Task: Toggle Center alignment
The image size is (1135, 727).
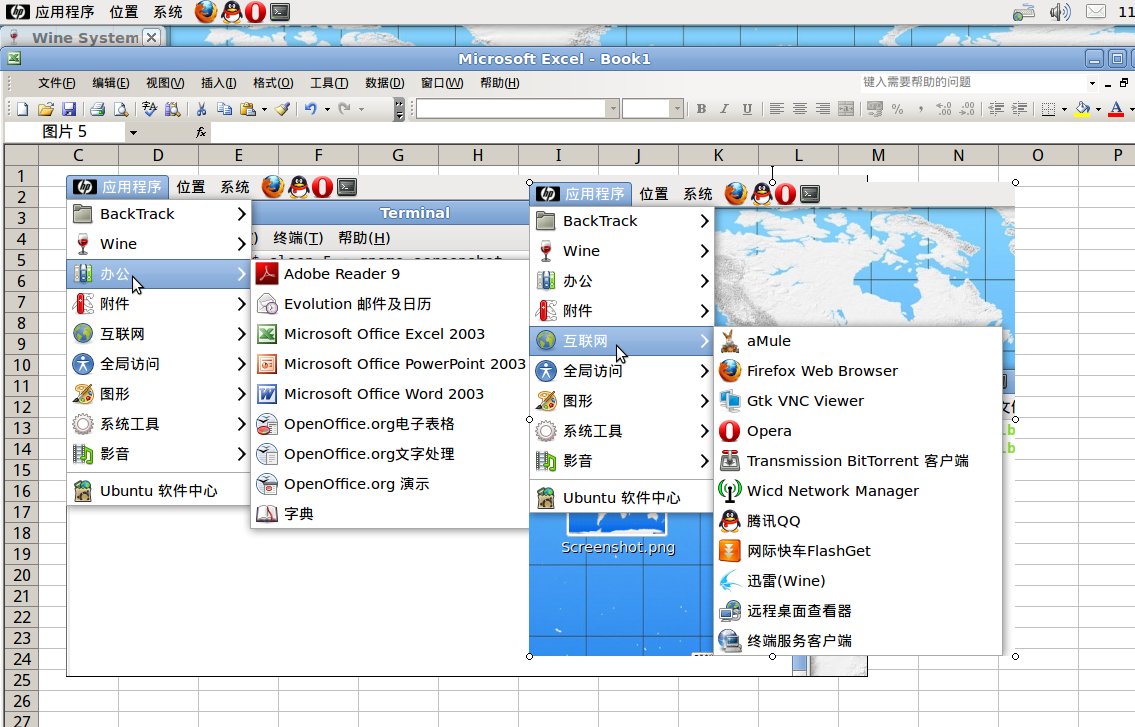Action: [x=799, y=109]
